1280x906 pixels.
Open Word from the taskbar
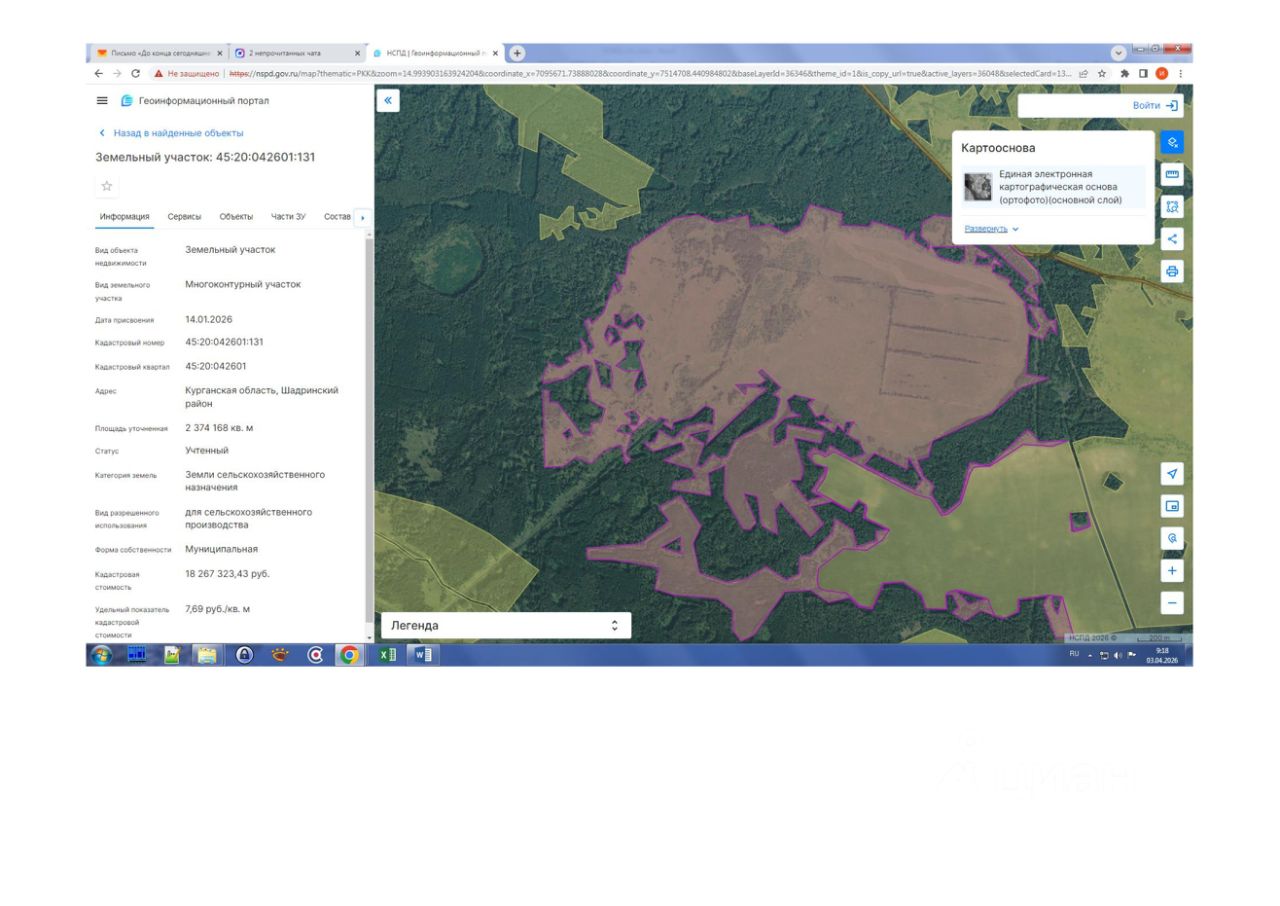point(422,655)
